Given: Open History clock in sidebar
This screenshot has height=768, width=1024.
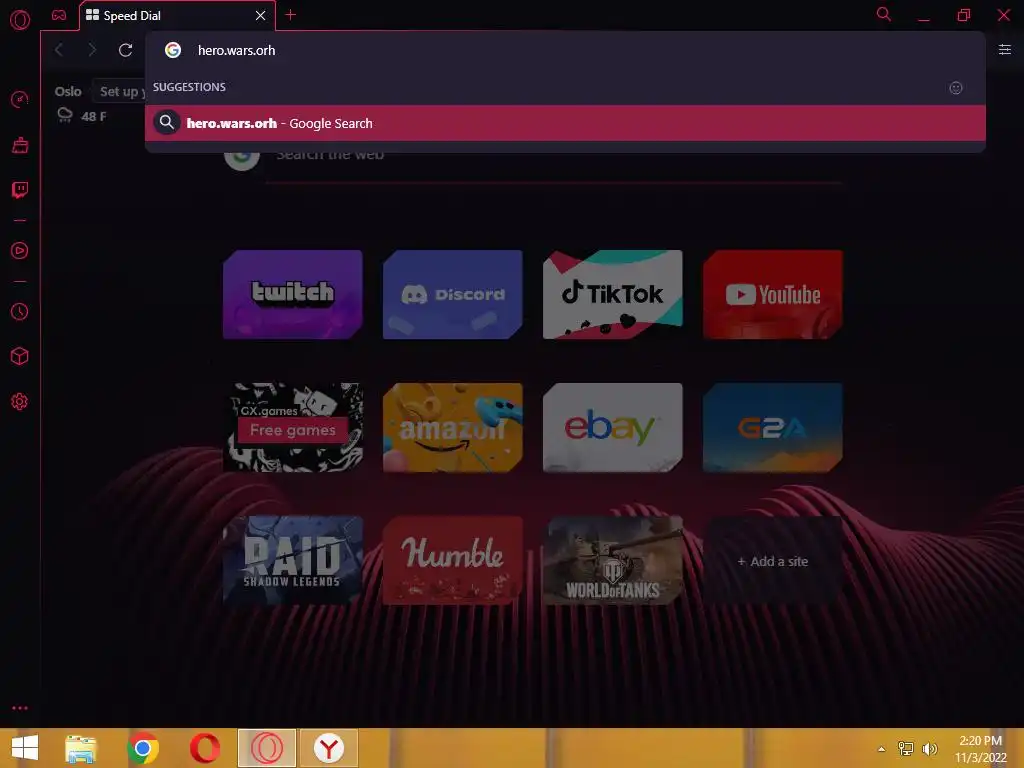Looking at the screenshot, I should click(20, 312).
